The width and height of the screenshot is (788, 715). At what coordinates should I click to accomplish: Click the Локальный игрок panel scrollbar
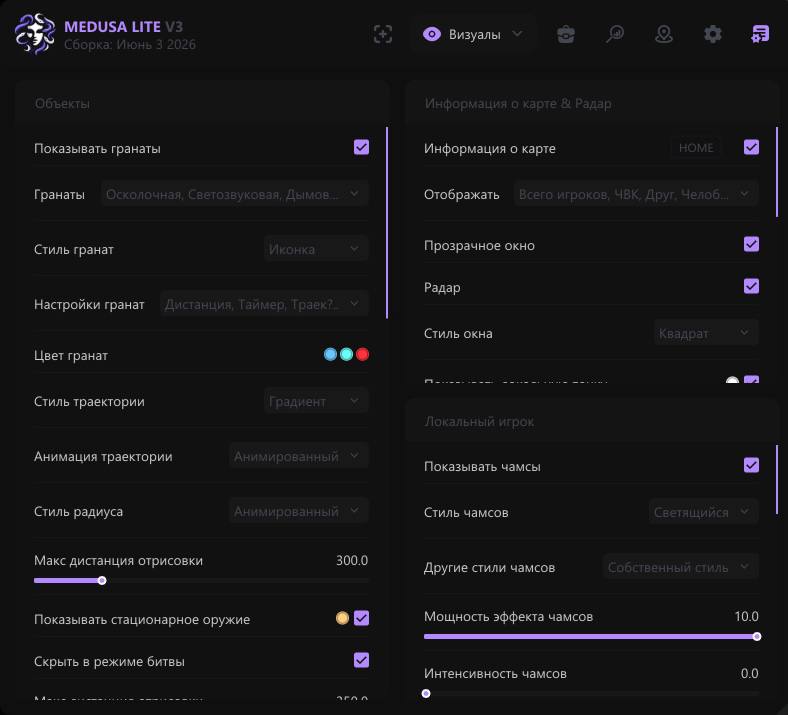point(776,479)
